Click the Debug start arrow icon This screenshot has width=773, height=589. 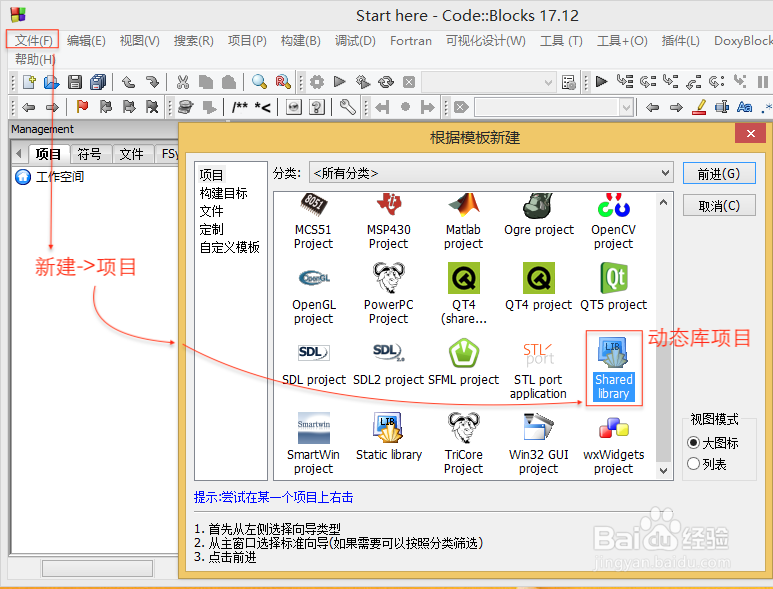point(601,81)
